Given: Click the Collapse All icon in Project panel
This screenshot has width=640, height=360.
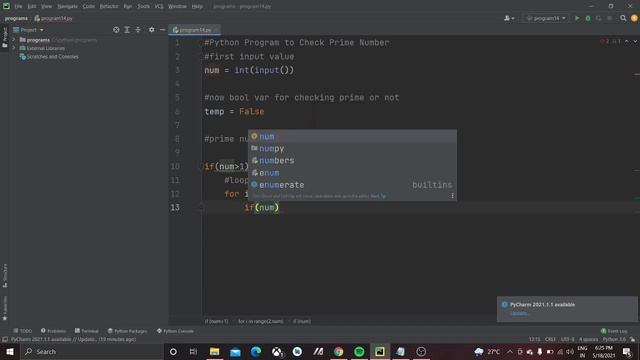Looking at the screenshot, I should 138,30.
